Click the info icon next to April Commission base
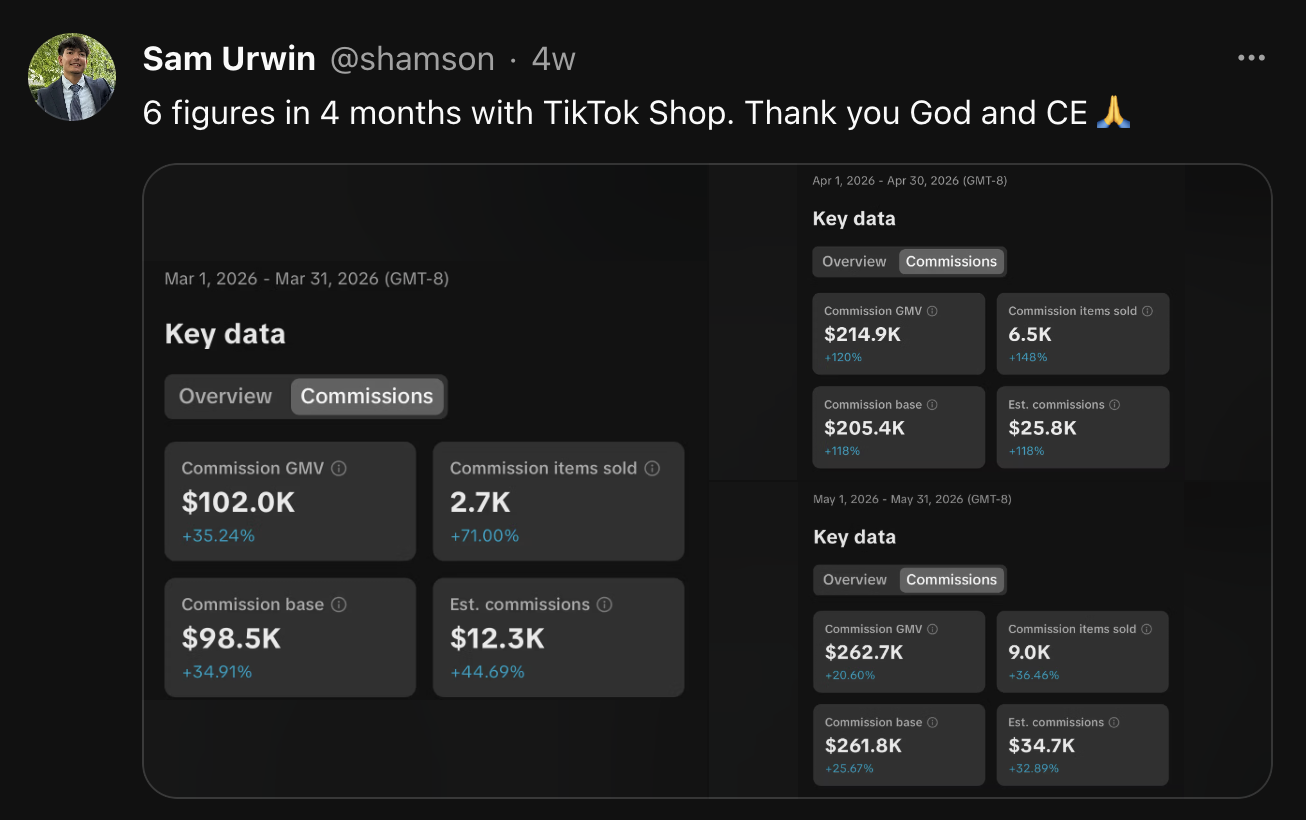This screenshot has height=820, width=1306. (x=932, y=405)
